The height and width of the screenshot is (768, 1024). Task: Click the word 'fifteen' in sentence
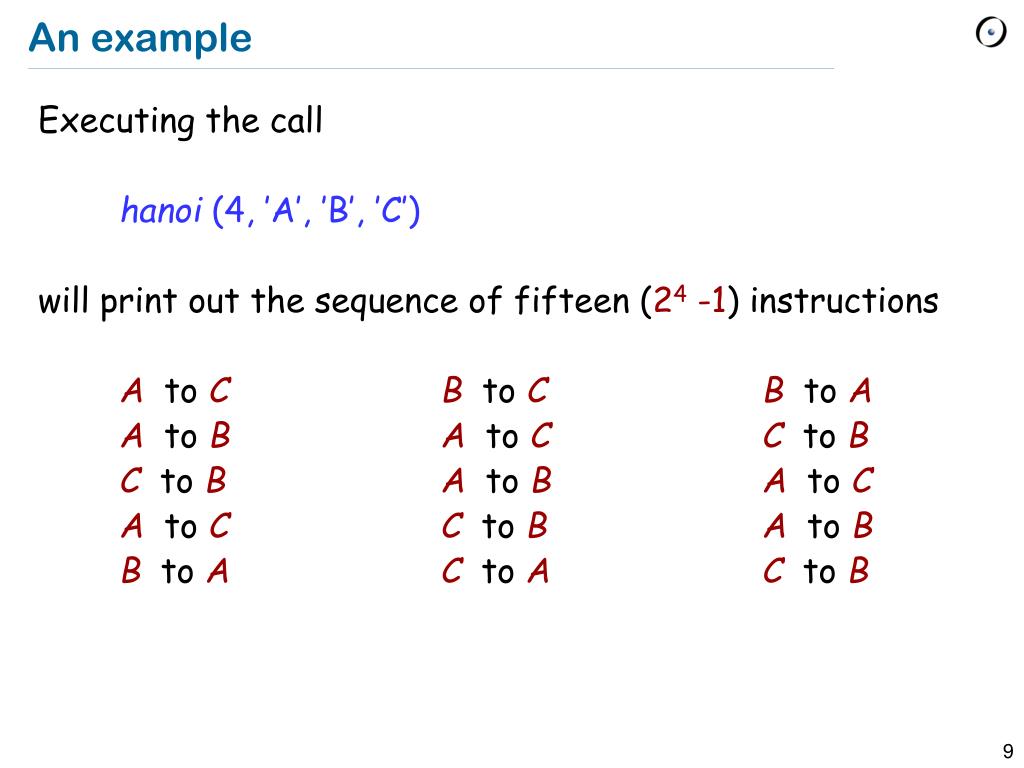(571, 301)
